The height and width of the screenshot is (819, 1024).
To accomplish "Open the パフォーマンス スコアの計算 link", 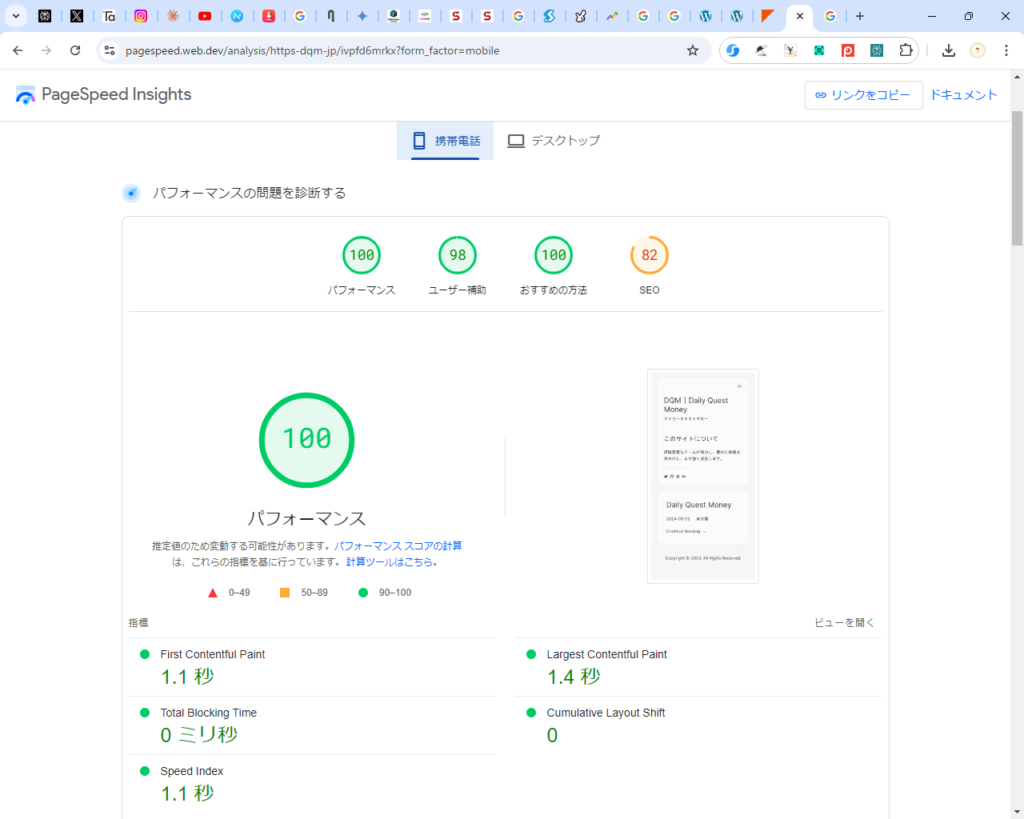I will 398,546.
